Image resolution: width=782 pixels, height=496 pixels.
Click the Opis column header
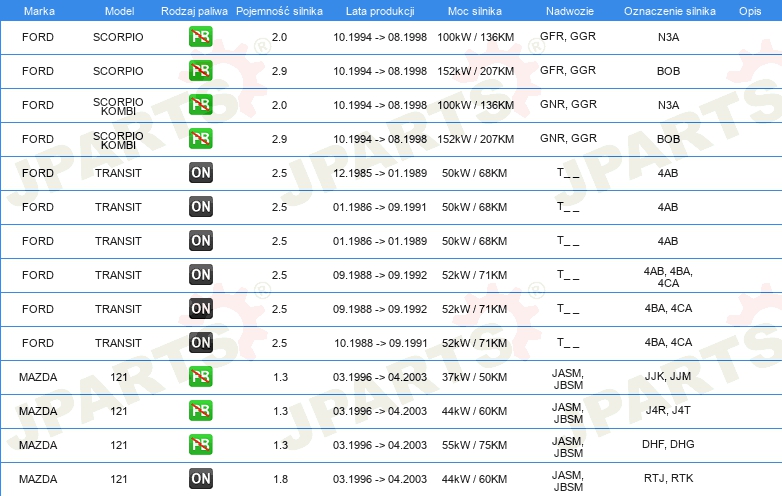coord(750,11)
